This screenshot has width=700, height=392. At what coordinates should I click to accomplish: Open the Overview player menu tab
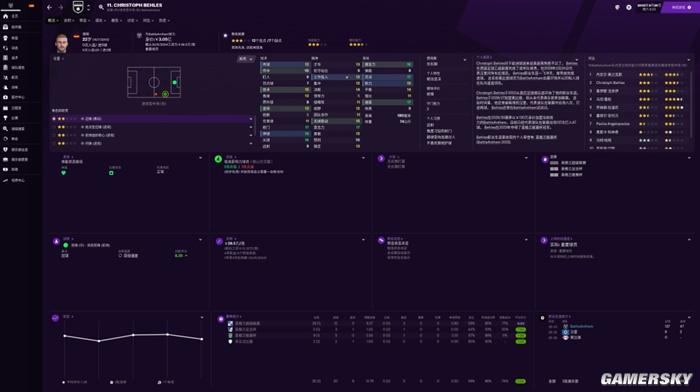tap(53, 21)
